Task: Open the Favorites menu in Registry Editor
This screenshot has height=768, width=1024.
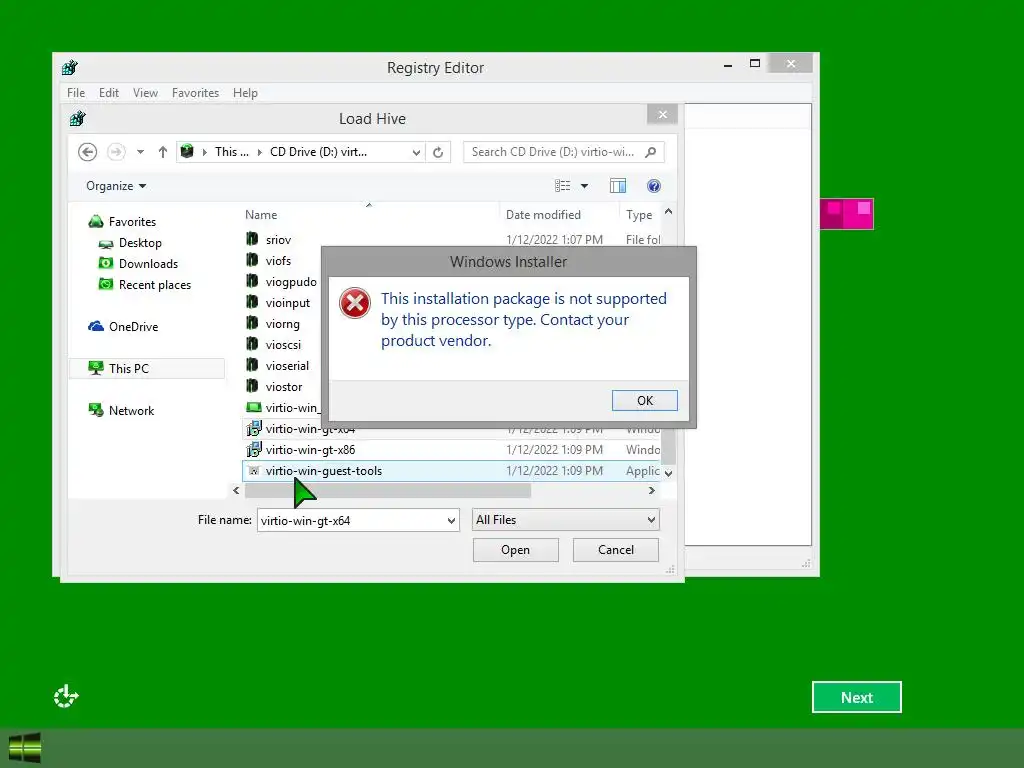Action: tap(195, 93)
